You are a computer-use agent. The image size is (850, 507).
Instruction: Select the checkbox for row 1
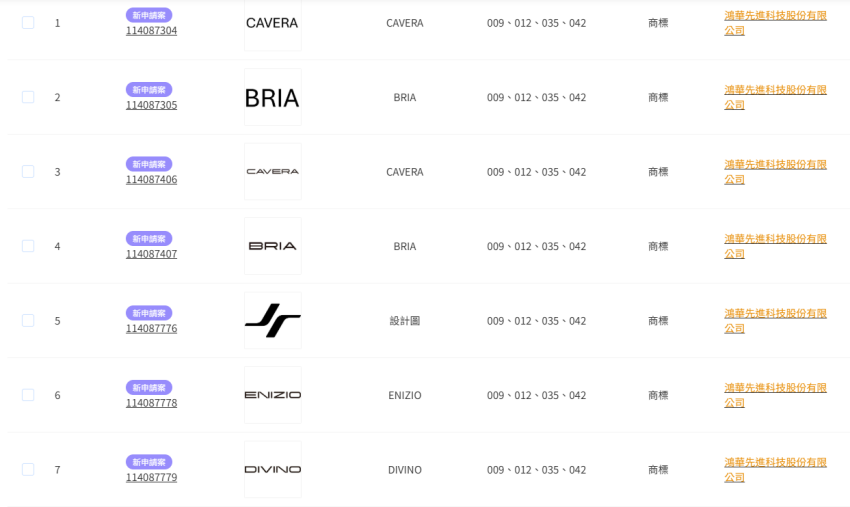tap(28, 22)
